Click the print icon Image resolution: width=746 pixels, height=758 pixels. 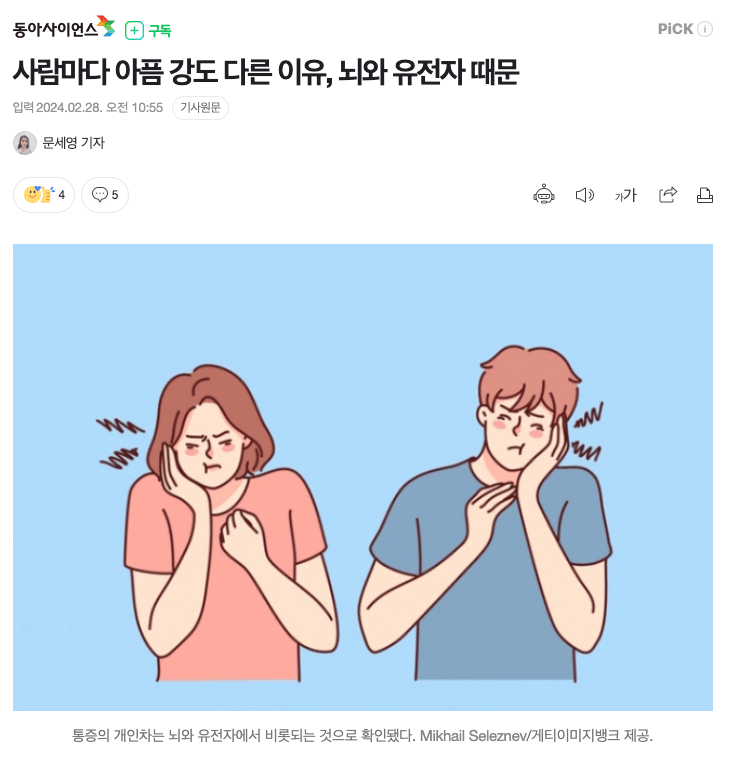704,195
